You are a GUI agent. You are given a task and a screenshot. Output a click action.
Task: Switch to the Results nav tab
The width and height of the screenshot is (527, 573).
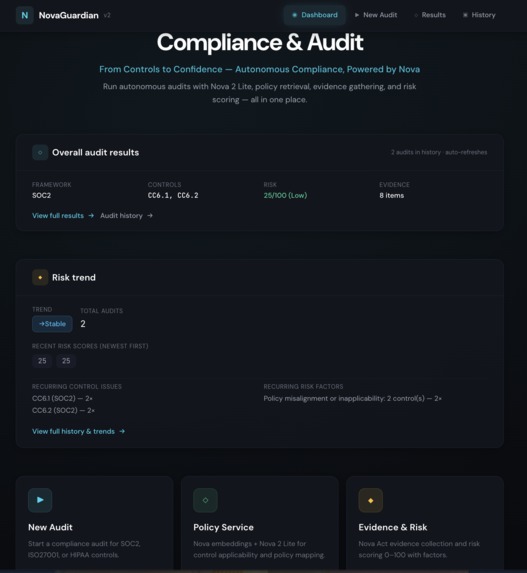429,15
